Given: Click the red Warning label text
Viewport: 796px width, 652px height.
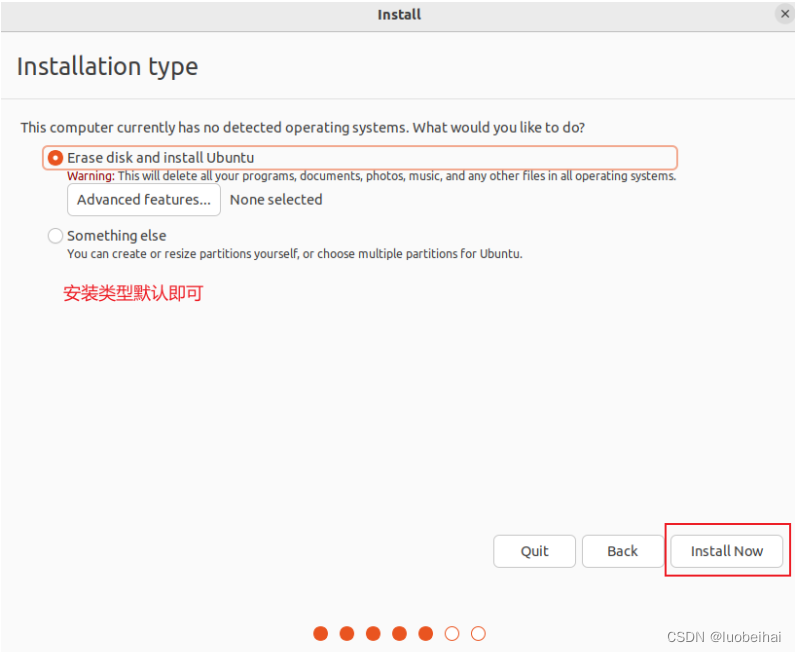Looking at the screenshot, I should click(91, 176).
